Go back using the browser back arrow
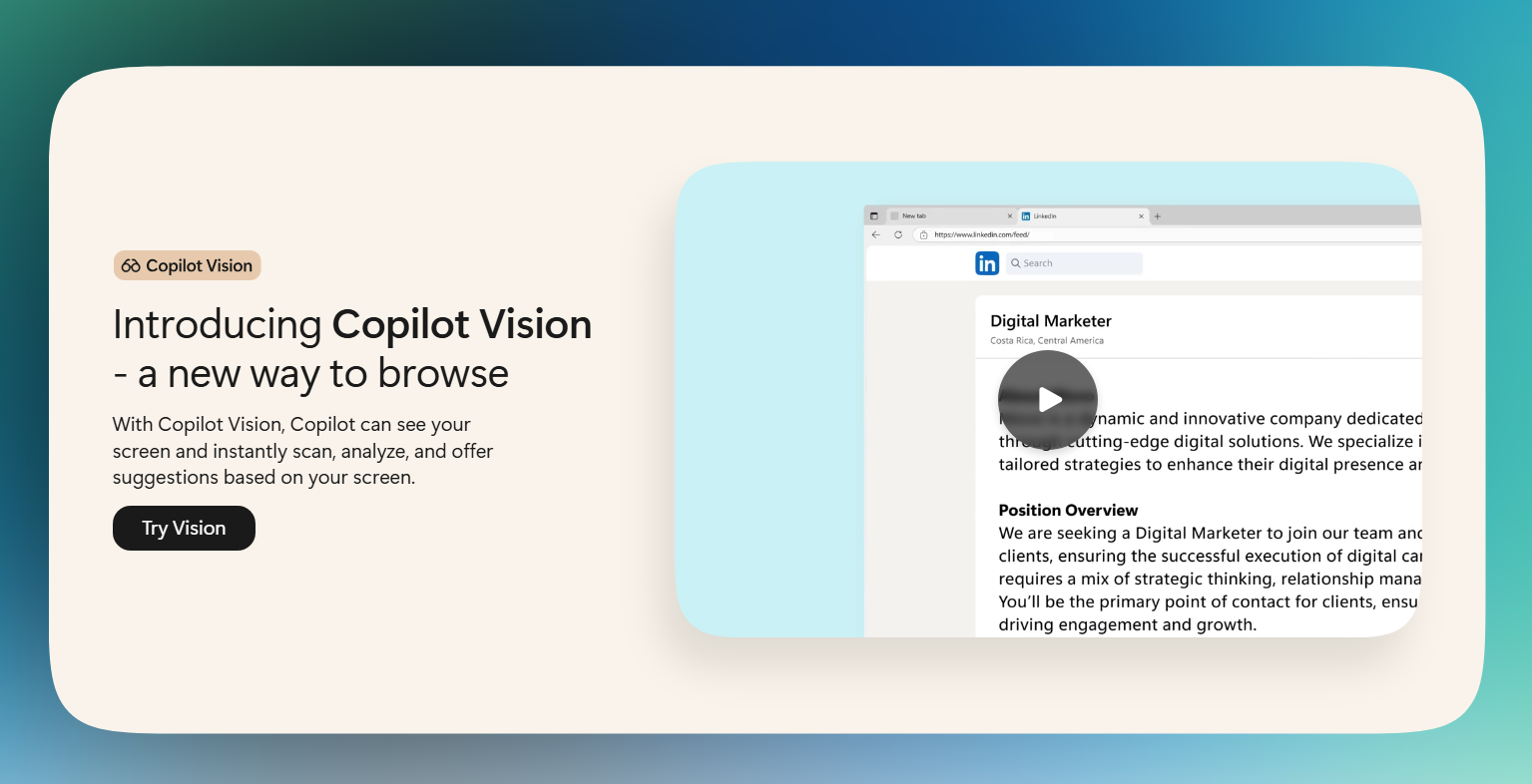 tap(876, 235)
